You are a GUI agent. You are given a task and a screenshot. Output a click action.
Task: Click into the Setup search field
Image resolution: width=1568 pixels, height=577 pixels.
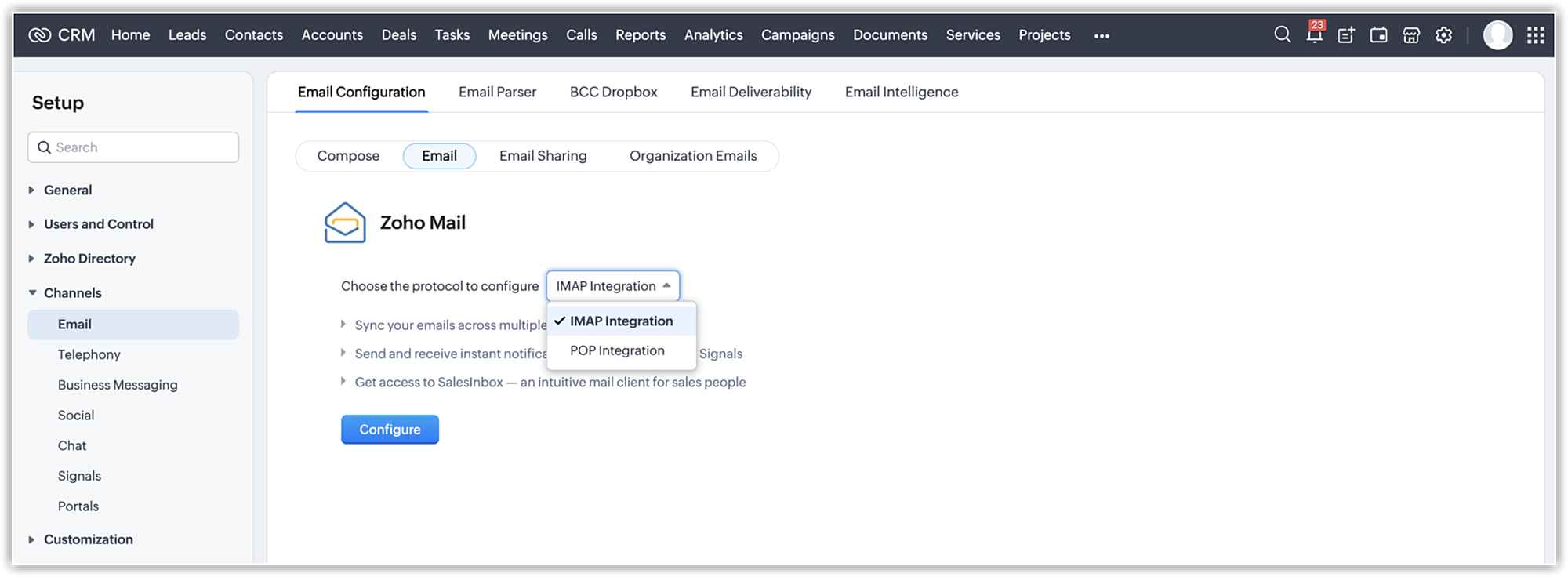pos(133,147)
